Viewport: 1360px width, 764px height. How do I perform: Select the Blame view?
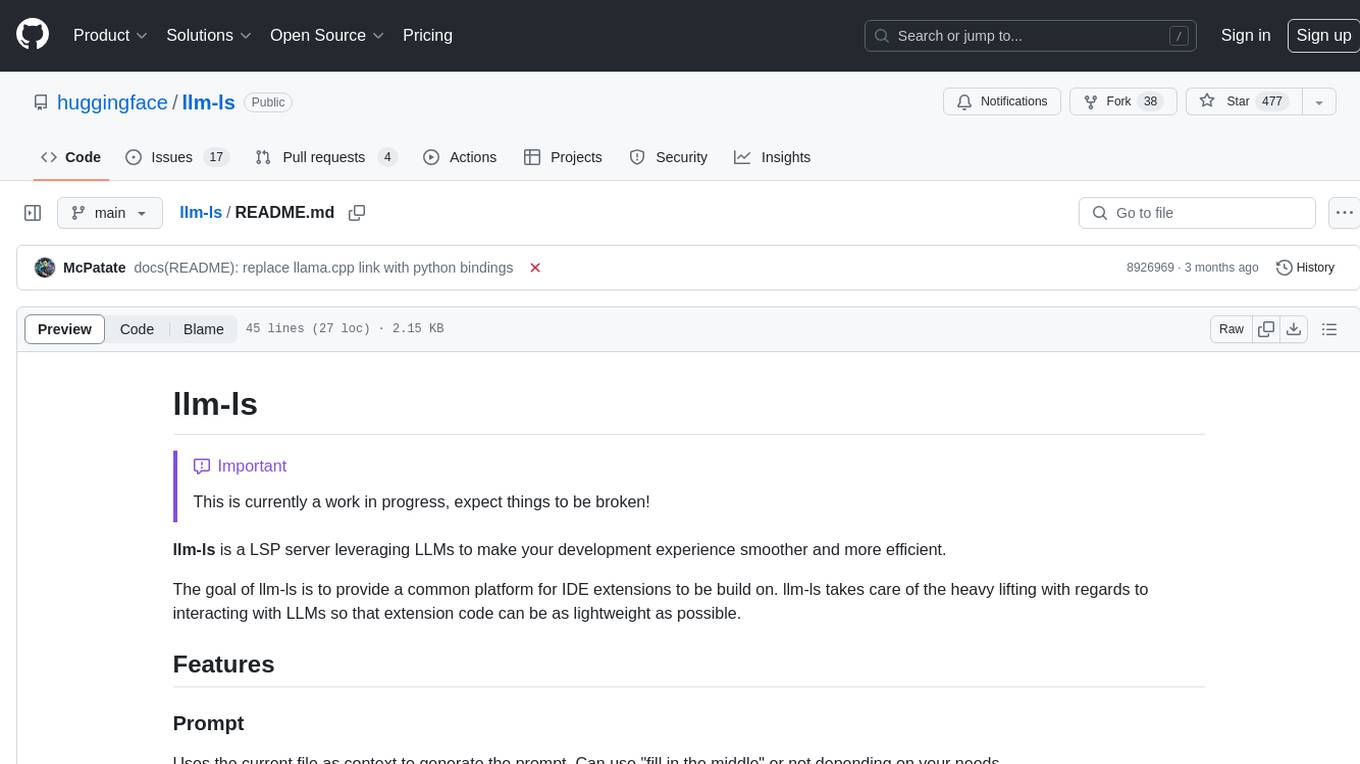pos(203,329)
